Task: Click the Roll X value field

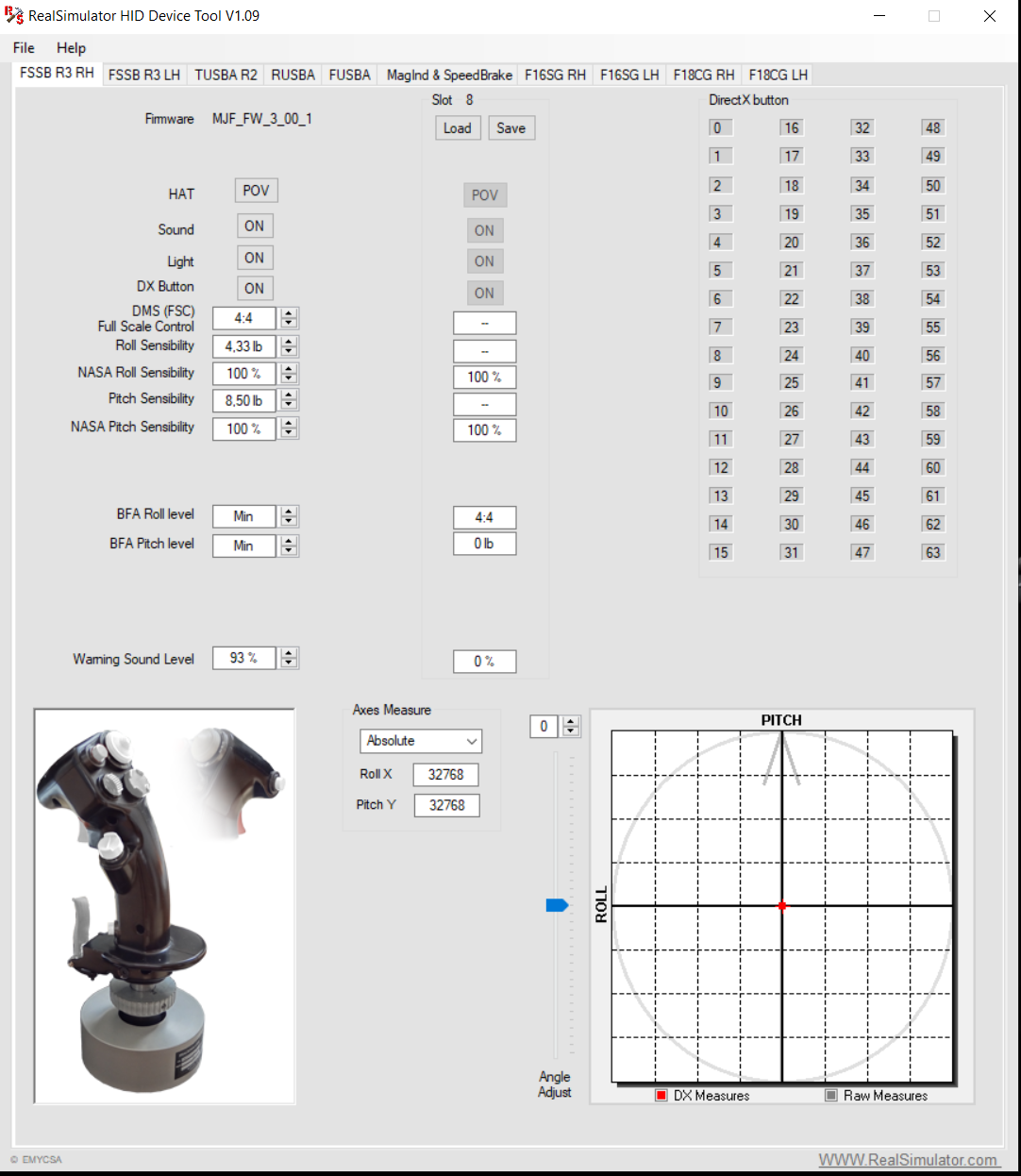Action: tap(446, 775)
